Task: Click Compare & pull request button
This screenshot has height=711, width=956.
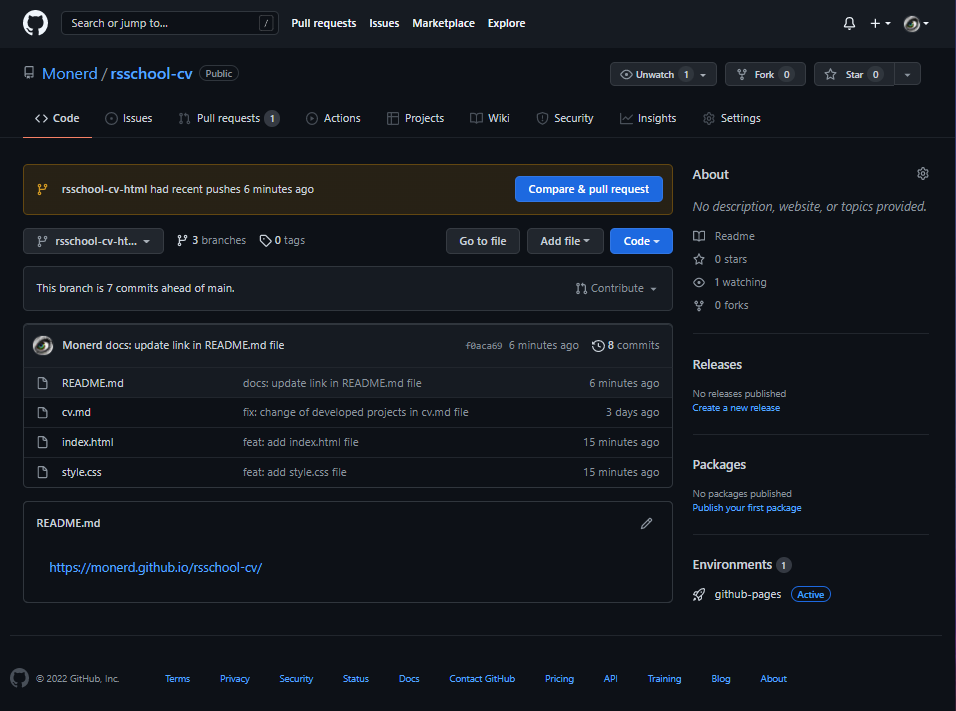Action: tap(588, 189)
